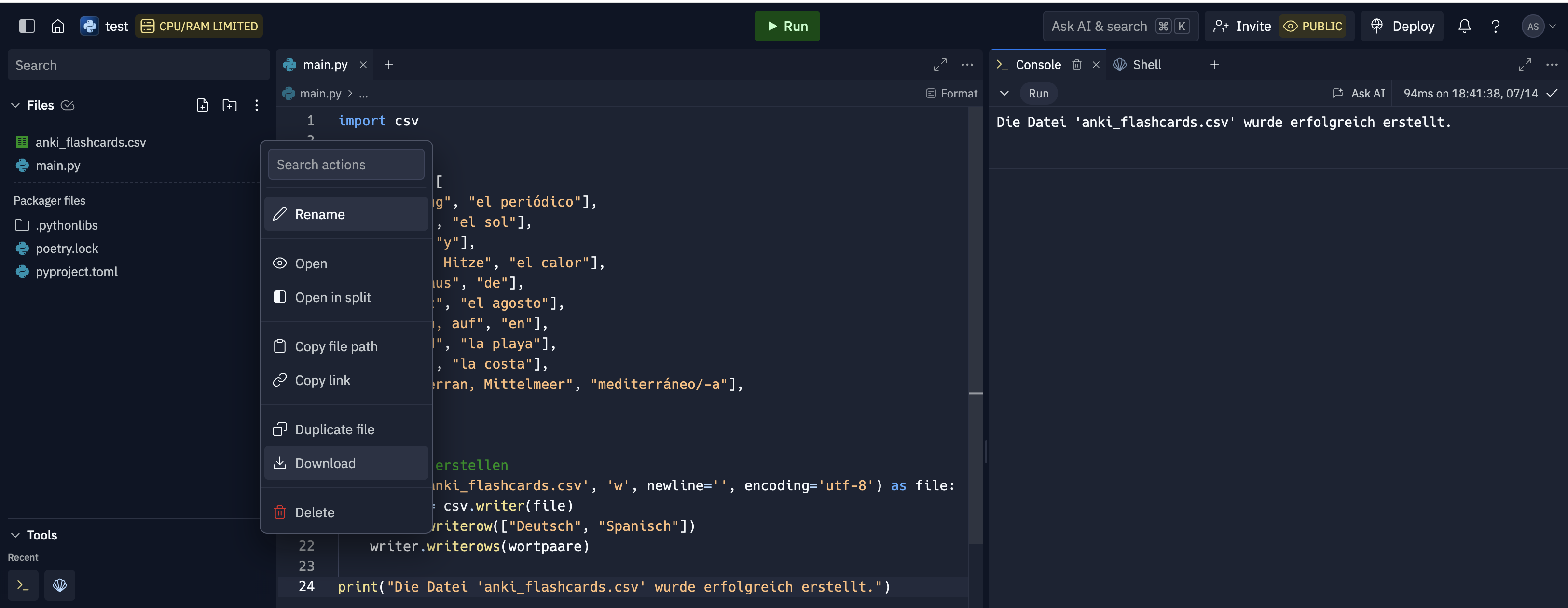Collapse the Tools section chevron

pos(16,535)
